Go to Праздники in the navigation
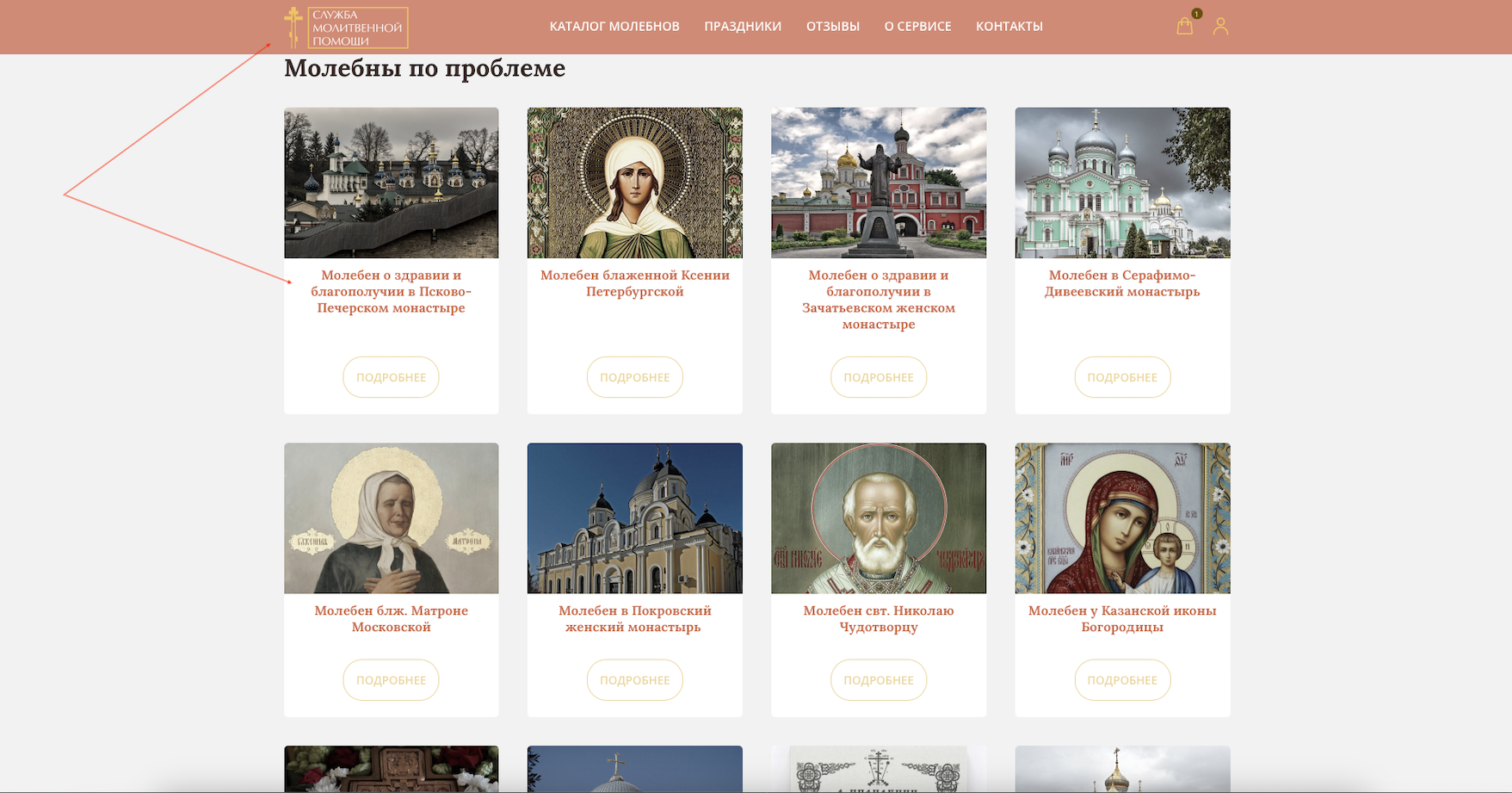 pyautogui.click(x=743, y=27)
